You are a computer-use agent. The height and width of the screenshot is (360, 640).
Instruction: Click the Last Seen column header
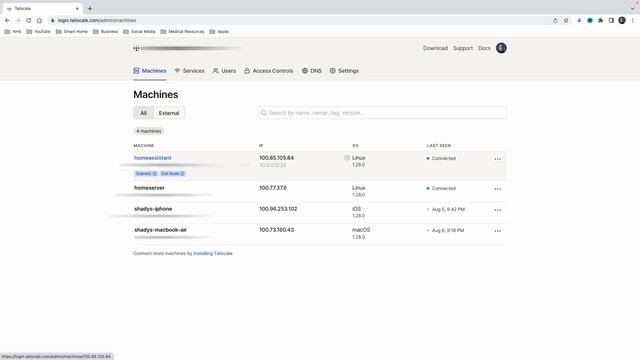(x=439, y=145)
